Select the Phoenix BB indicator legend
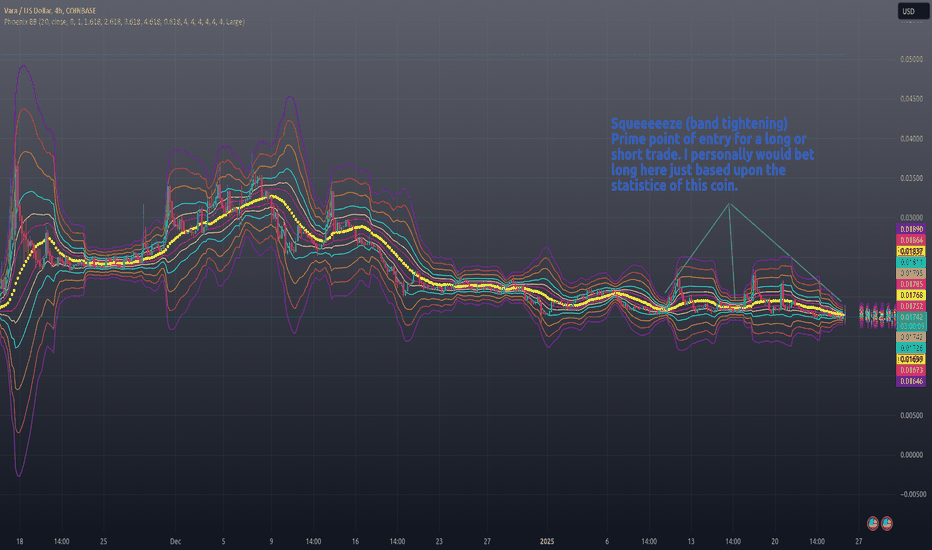This screenshot has width=932, height=550. click(x=124, y=22)
